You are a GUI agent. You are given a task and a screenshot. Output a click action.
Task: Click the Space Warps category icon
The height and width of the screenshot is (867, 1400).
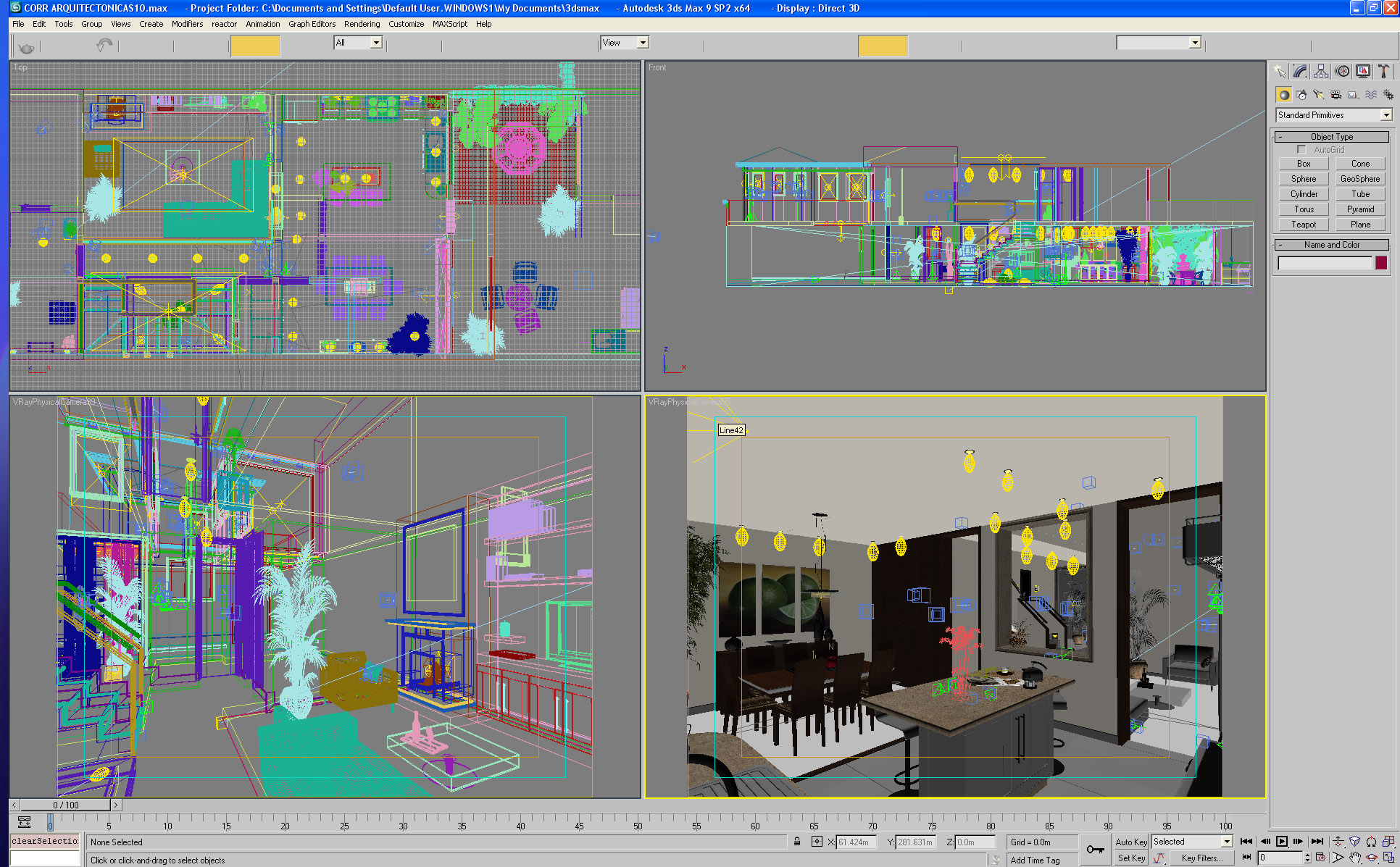click(1370, 95)
